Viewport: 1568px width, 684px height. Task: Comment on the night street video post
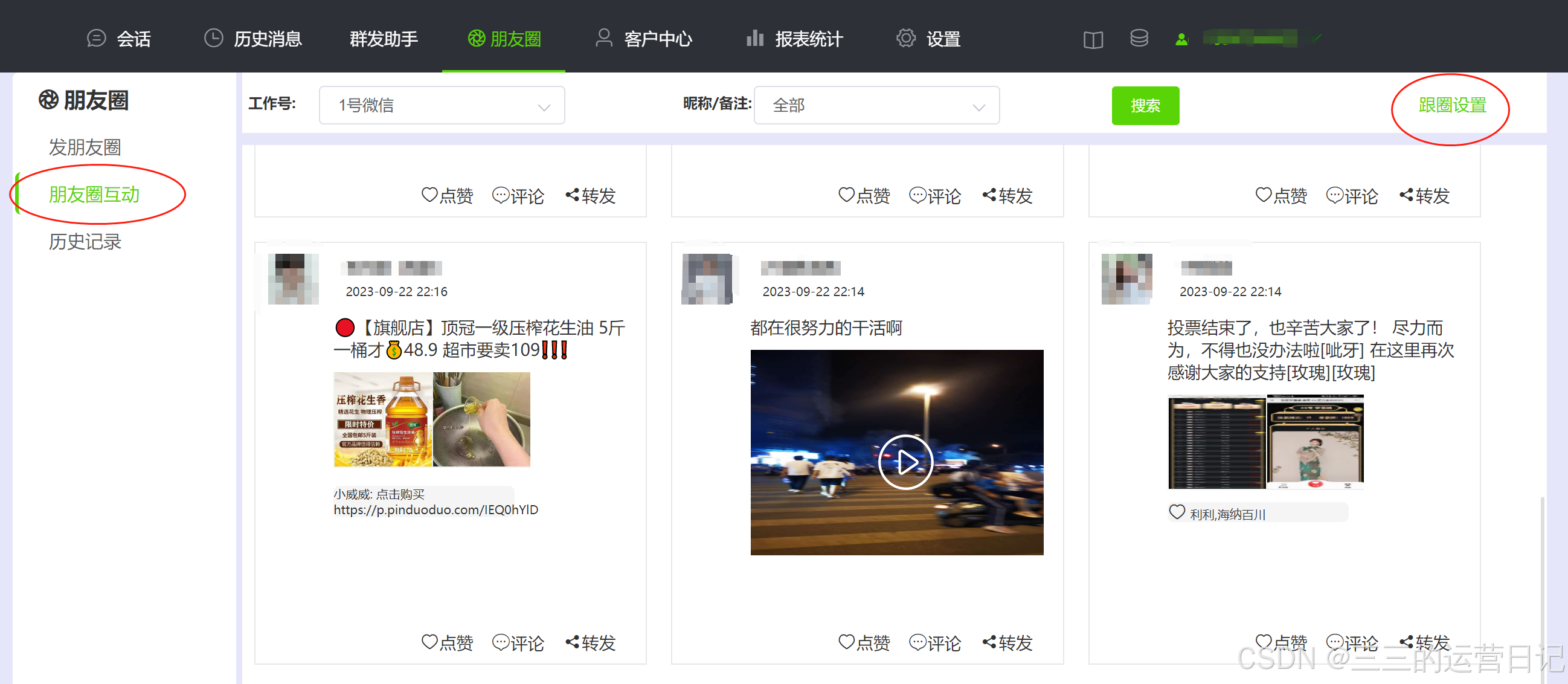[934, 642]
